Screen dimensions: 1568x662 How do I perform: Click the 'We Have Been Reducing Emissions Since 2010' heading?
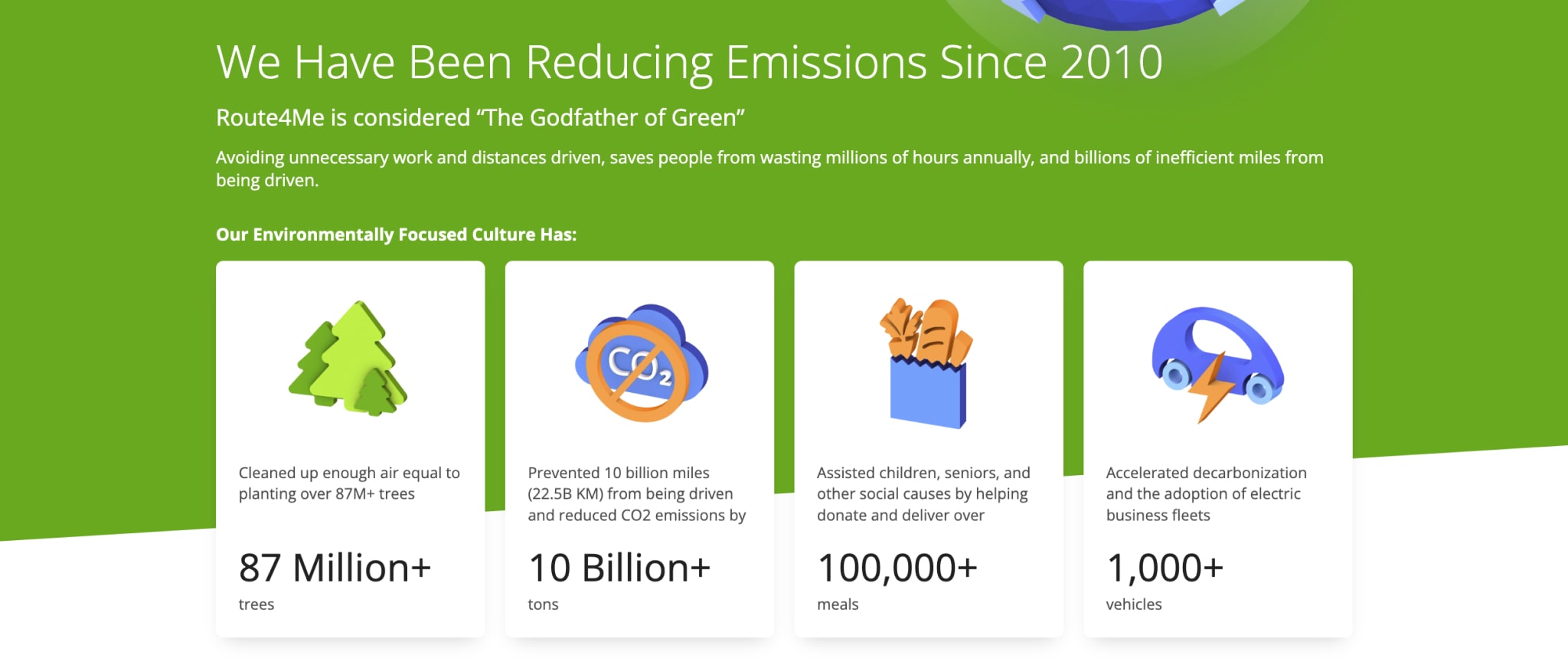[x=689, y=62]
